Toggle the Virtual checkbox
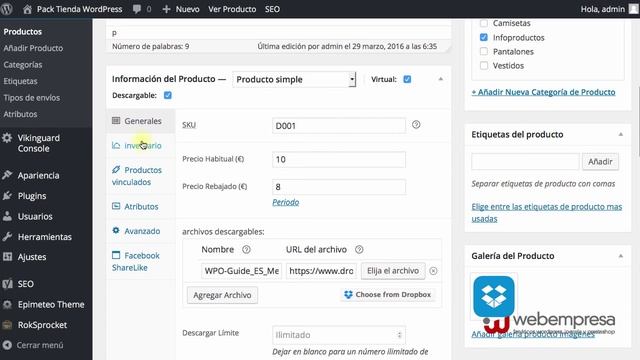The width and height of the screenshot is (640, 360). (x=407, y=79)
